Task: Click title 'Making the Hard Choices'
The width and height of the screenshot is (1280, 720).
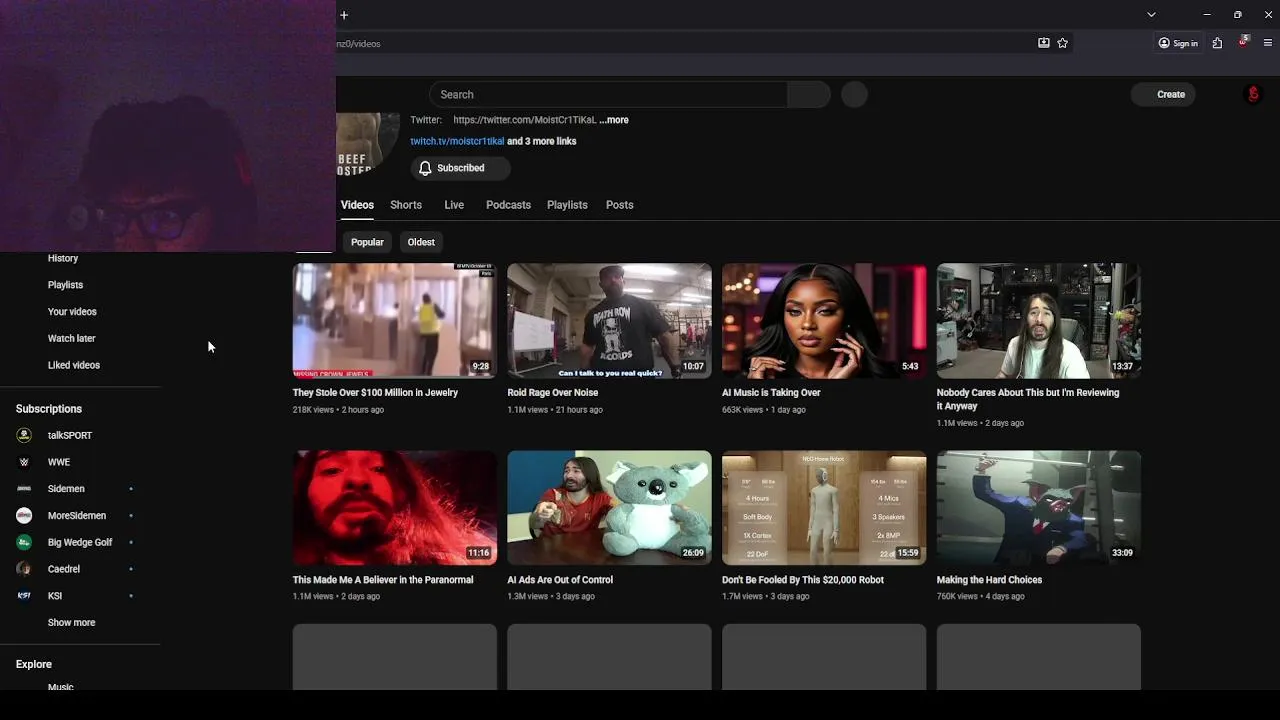Action: click(989, 580)
